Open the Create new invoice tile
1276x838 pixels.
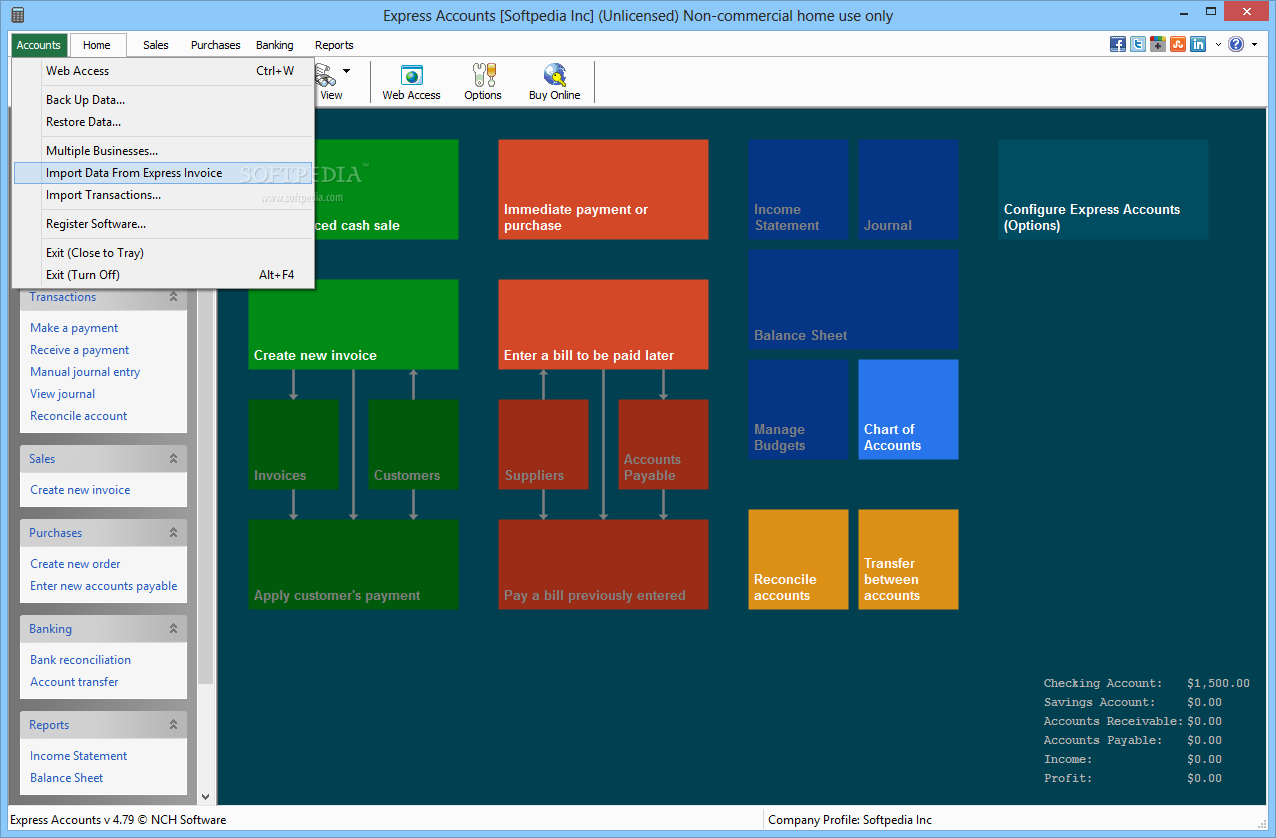point(353,324)
